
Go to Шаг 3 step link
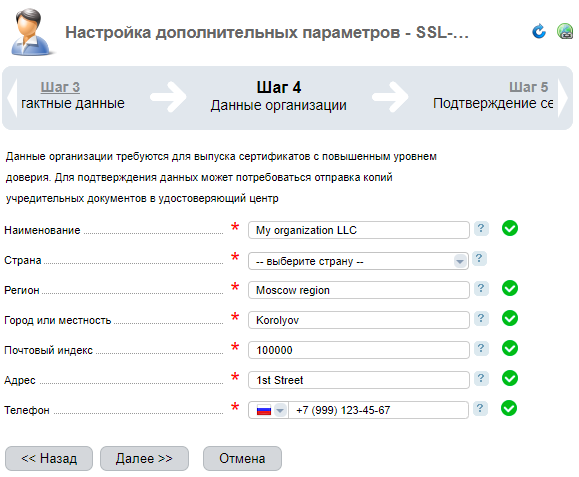(x=60, y=87)
